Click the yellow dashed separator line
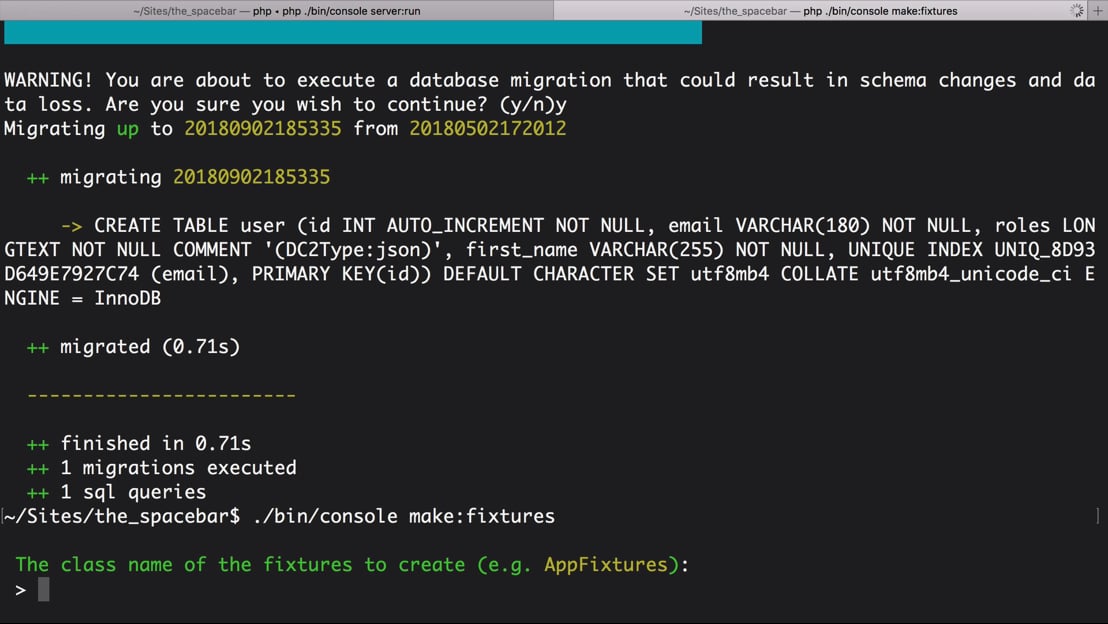 coord(161,395)
